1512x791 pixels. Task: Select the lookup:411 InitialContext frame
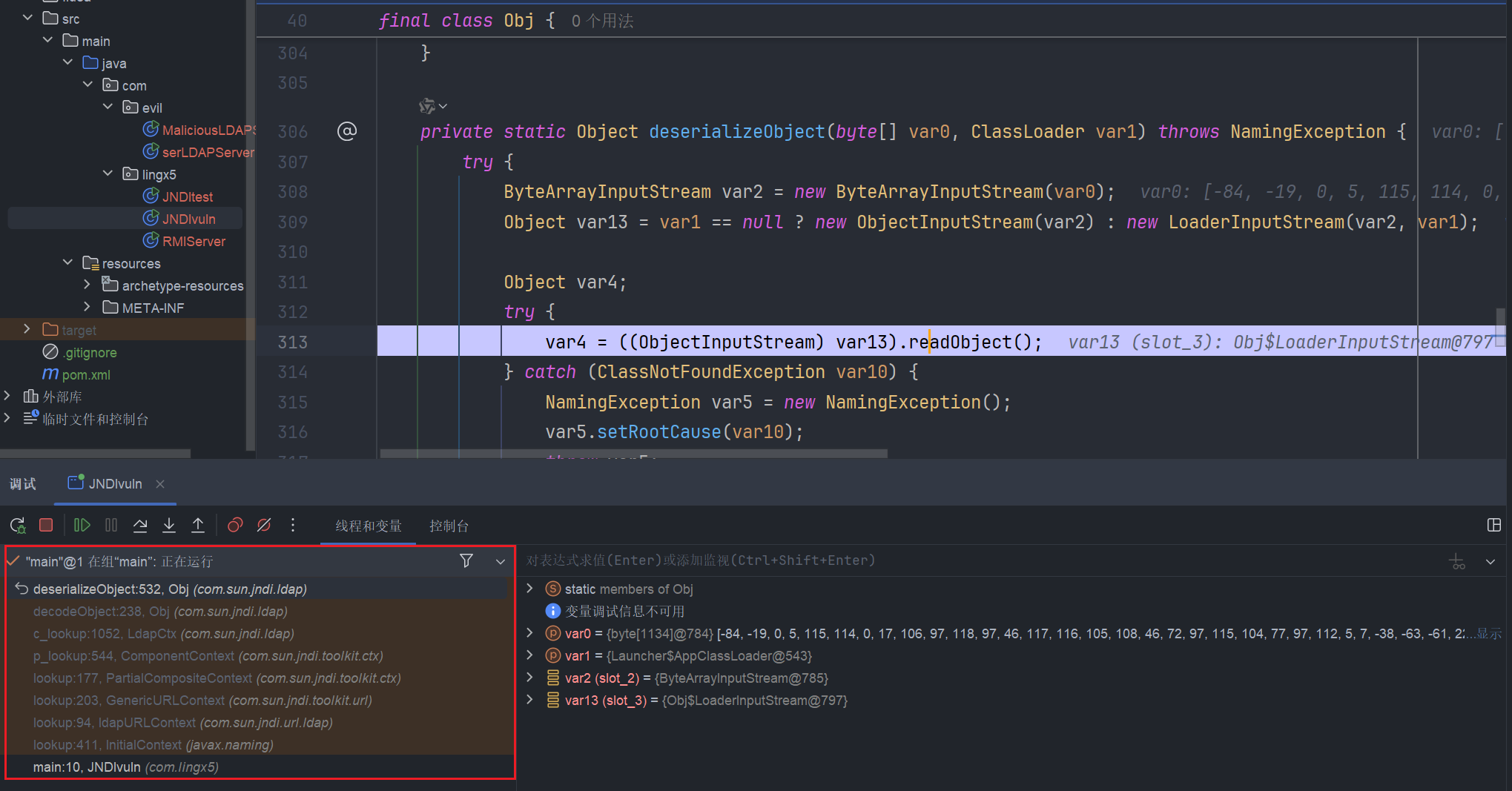[259, 744]
